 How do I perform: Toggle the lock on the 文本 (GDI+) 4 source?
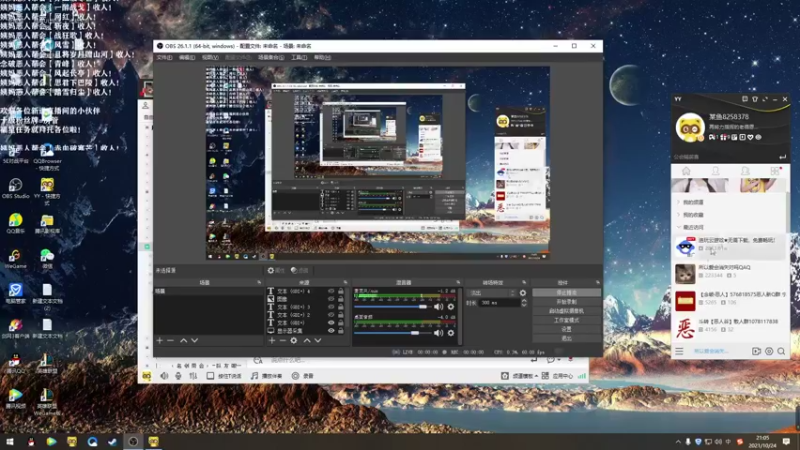pos(341,291)
